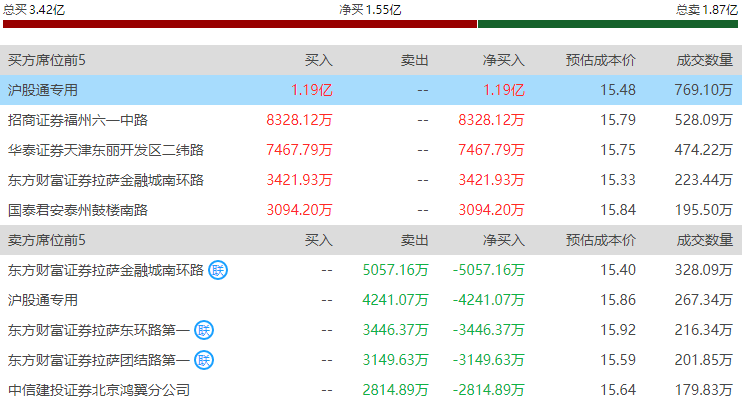
Task: Open buyer seat 东方财富证券拉萨金融城南环路
Action: tap(106, 180)
